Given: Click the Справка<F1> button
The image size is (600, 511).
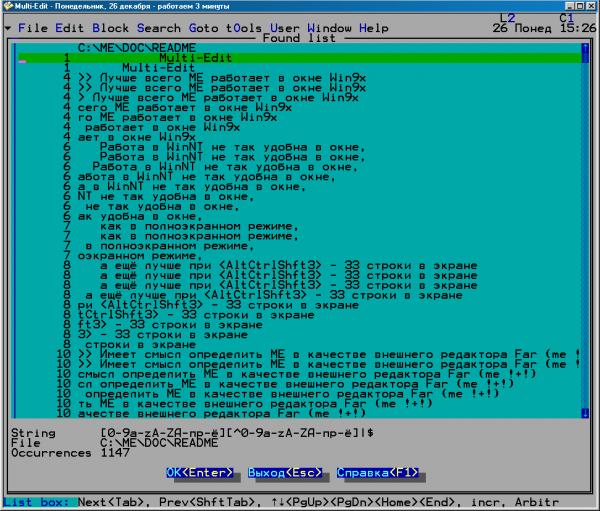Looking at the screenshot, I should 378,473.
